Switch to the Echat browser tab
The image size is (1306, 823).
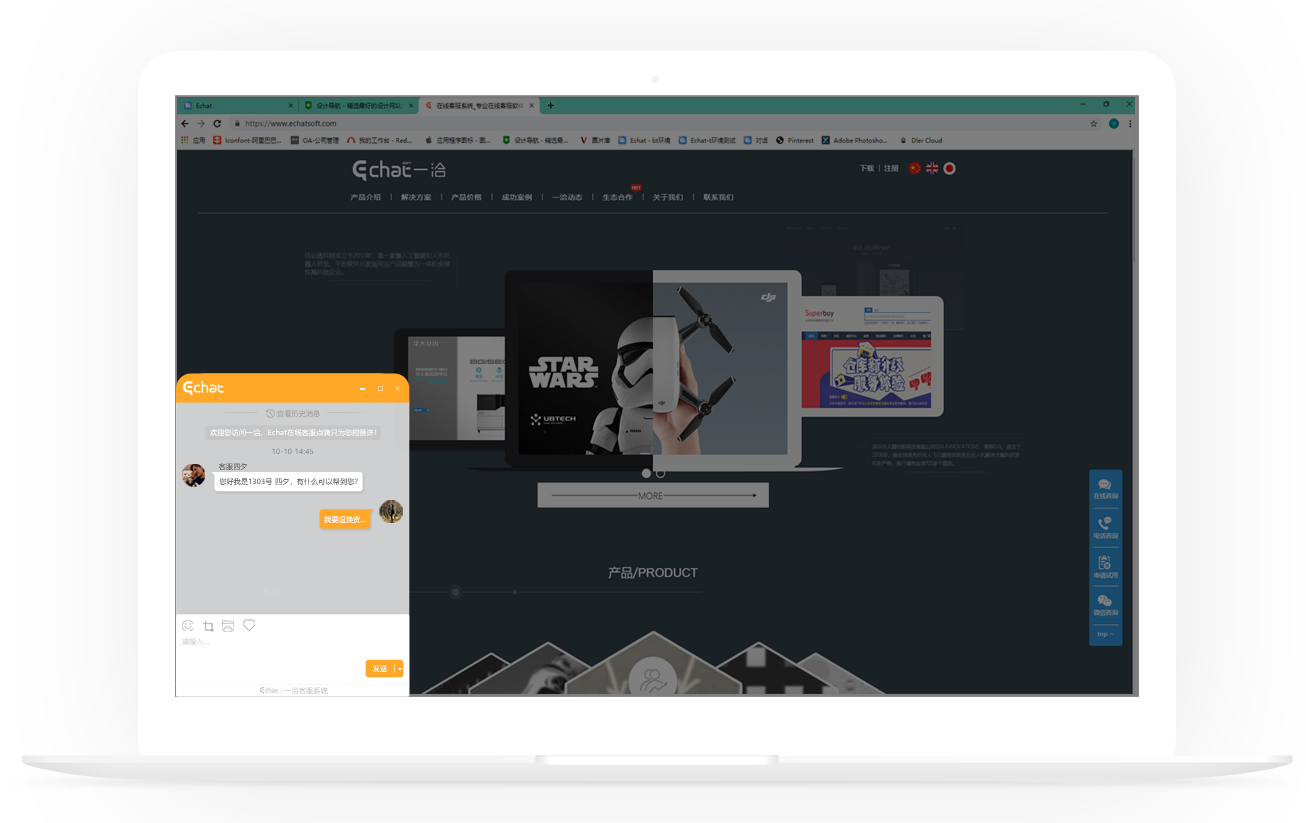[238, 105]
